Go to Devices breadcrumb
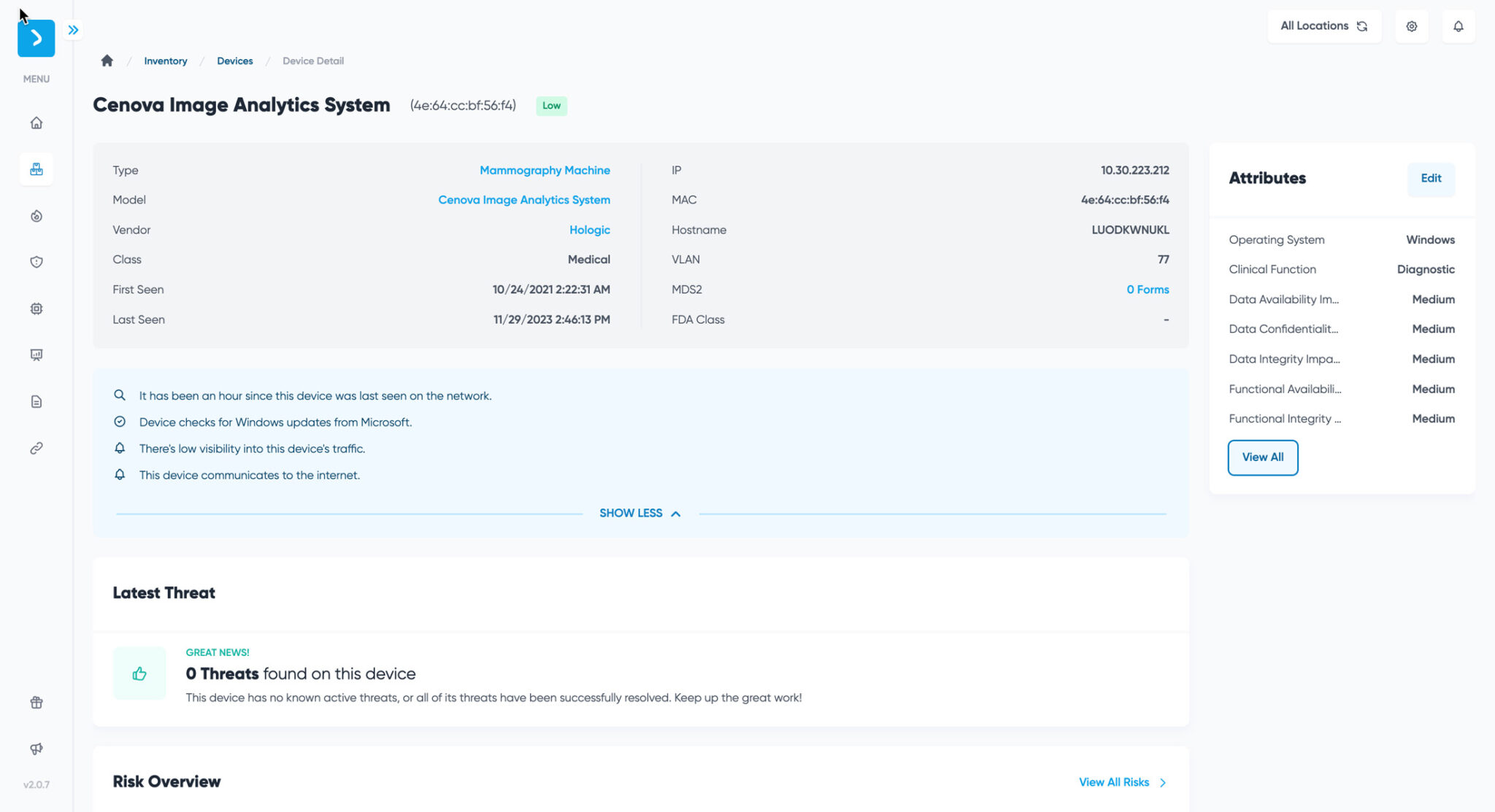Image resolution: width=1495 pixels, height=812 pixels. (235, 61)
